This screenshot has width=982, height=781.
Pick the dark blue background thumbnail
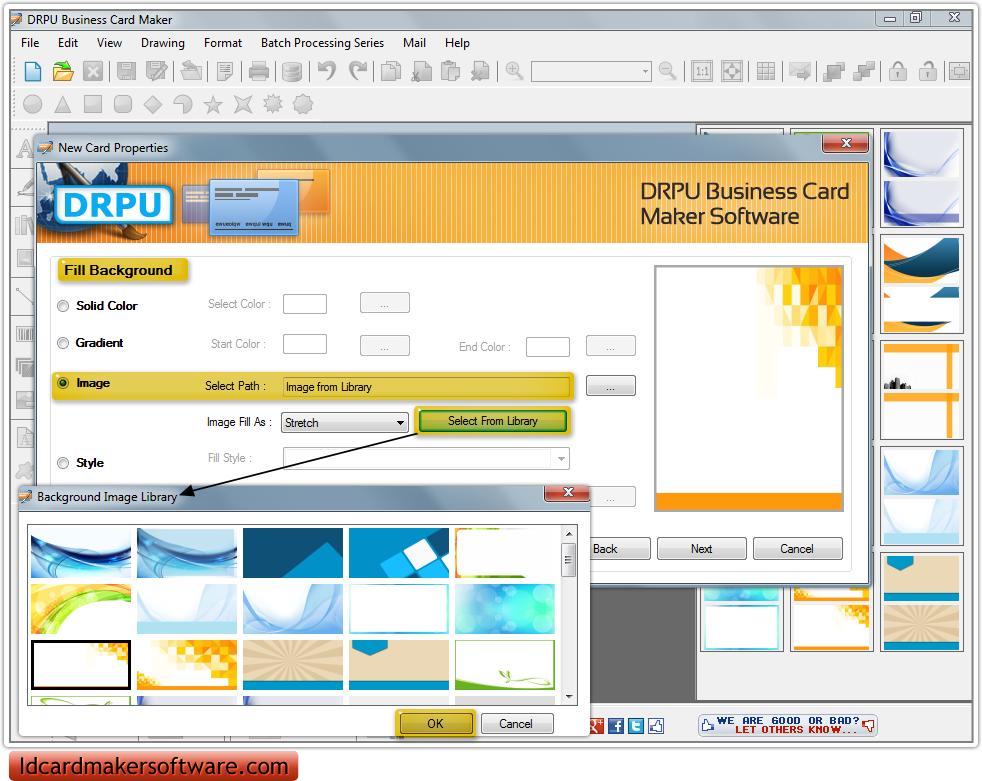[x=293, y=553]
